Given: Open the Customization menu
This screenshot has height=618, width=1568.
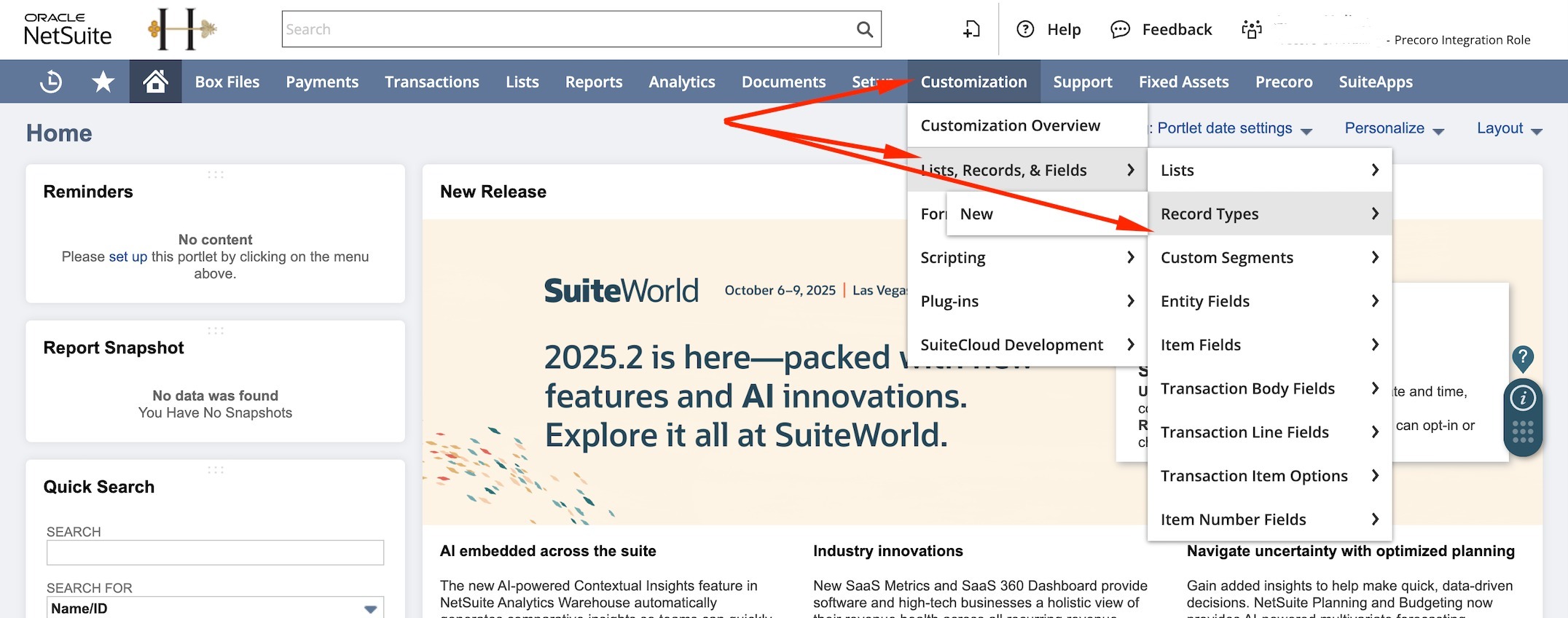Looking at the screenshot, I should (973, 82).
